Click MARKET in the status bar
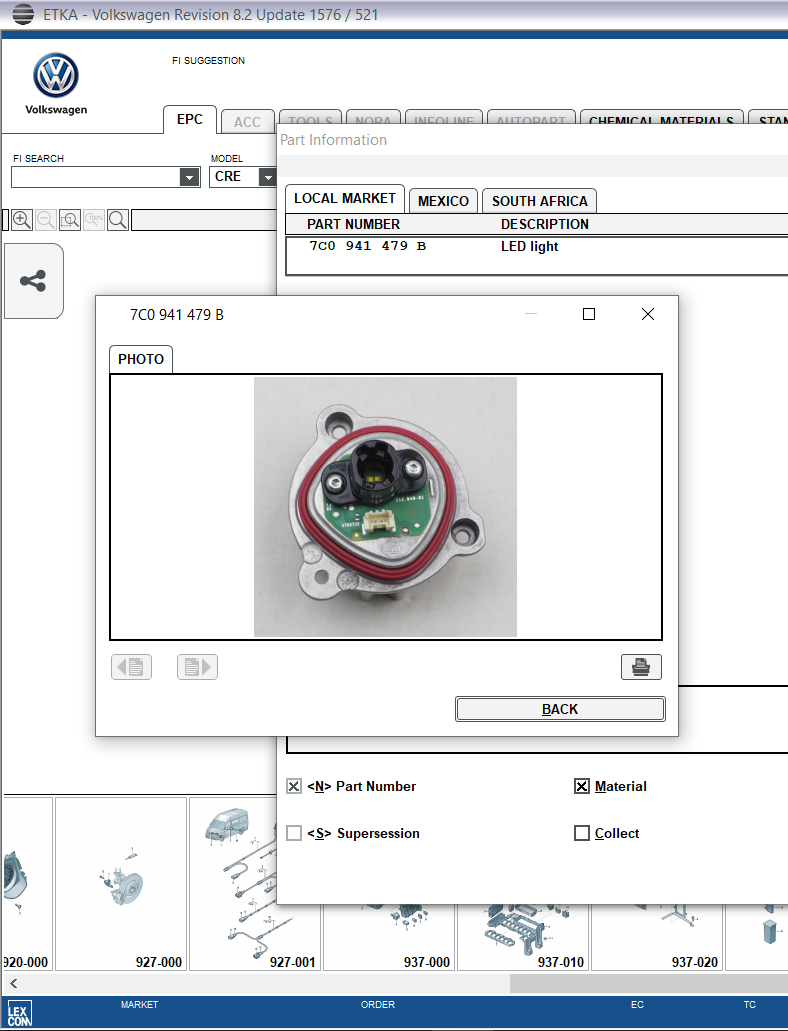 pyautogui.click(x=139, y=1005)
